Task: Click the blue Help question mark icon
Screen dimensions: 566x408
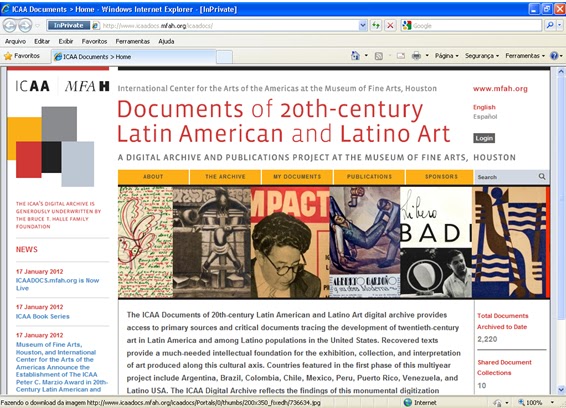Action: [x=554, y=56]
